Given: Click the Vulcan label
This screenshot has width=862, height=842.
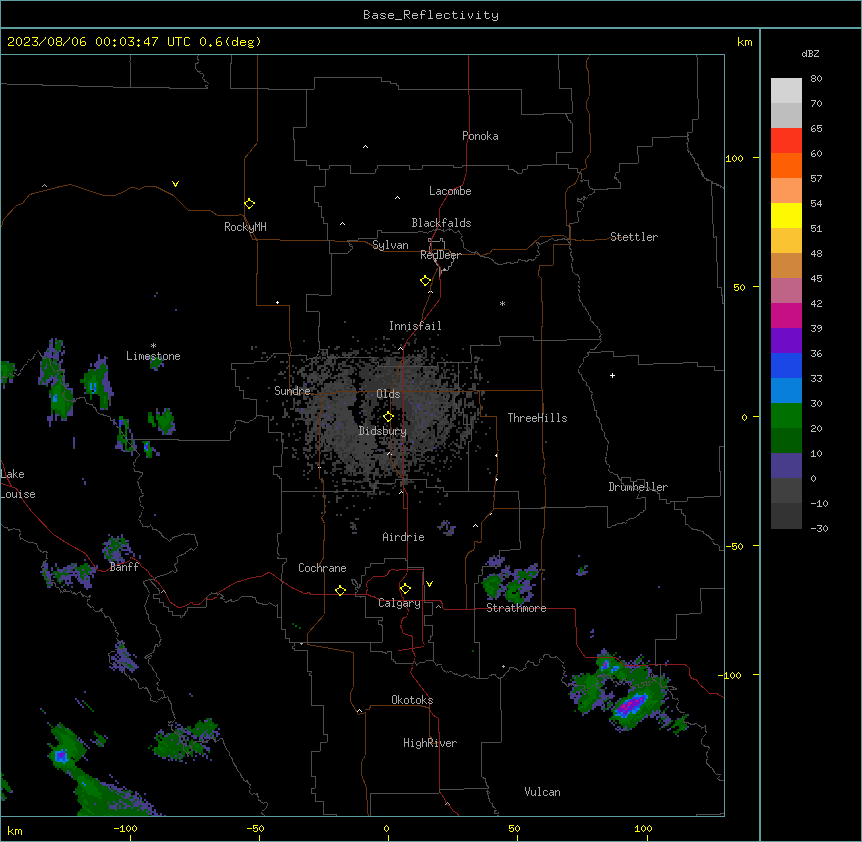Looking at the screenshot, I should [x=542, y=792].
